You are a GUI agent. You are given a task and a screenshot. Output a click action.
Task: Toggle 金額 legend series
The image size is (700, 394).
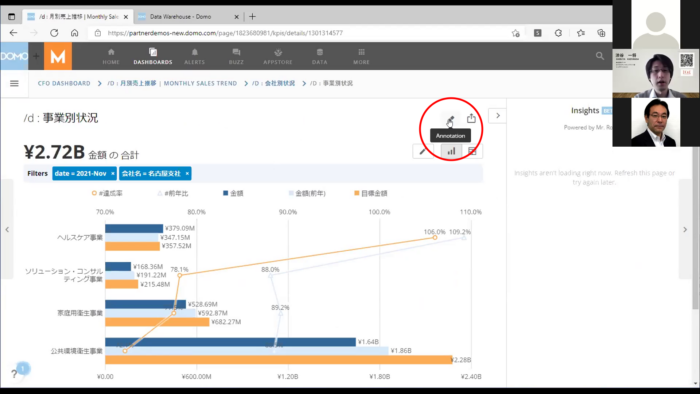pos(233,193)
